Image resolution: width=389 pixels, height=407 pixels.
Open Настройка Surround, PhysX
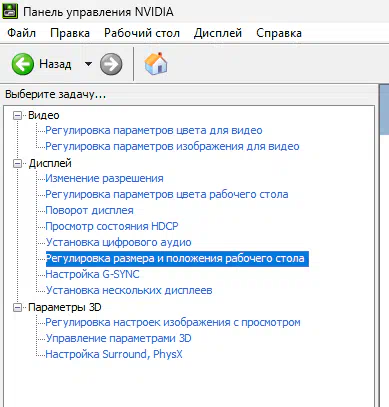point(114,354)
